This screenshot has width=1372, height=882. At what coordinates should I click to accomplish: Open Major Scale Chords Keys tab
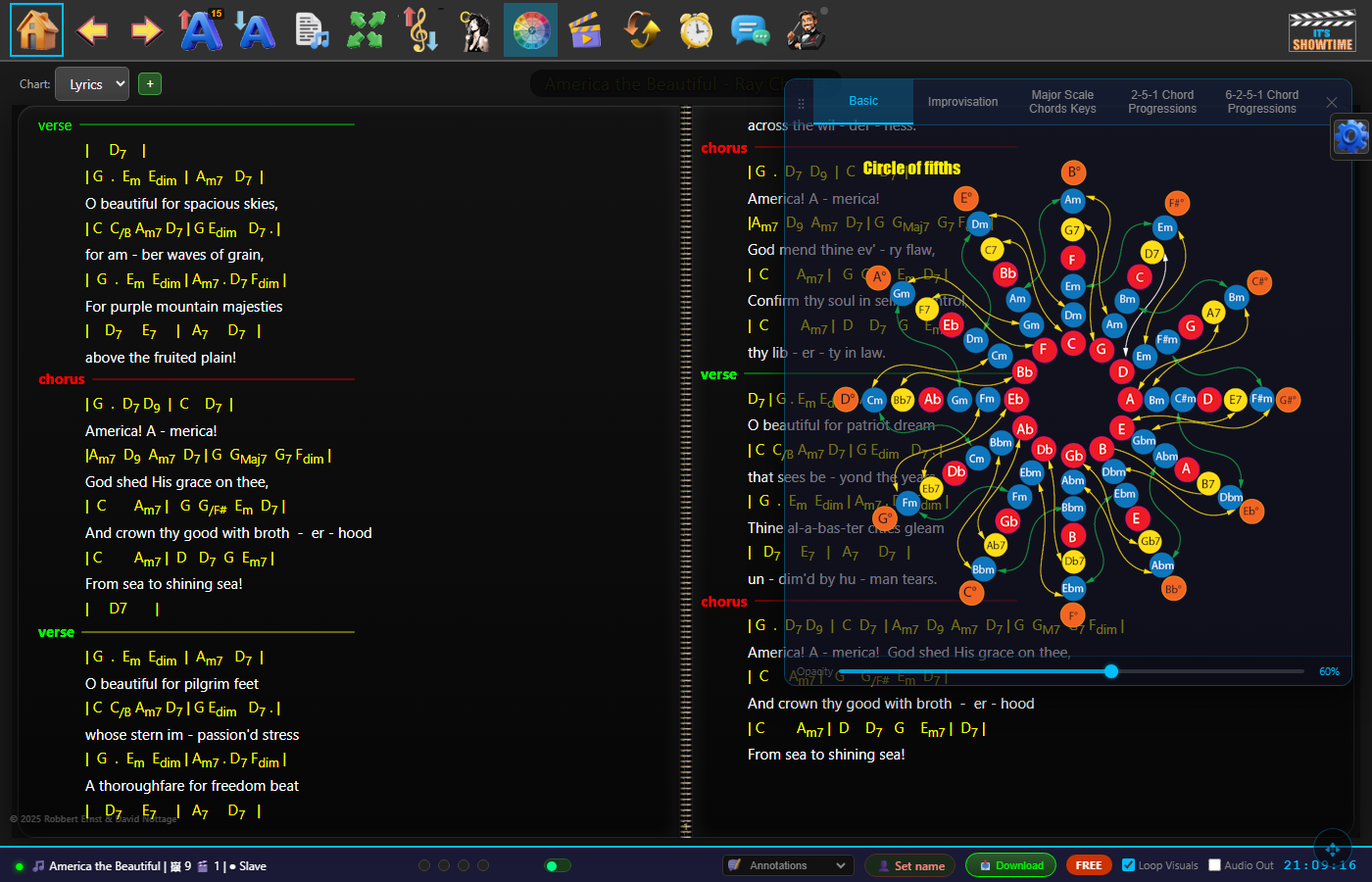[1062, 102]
